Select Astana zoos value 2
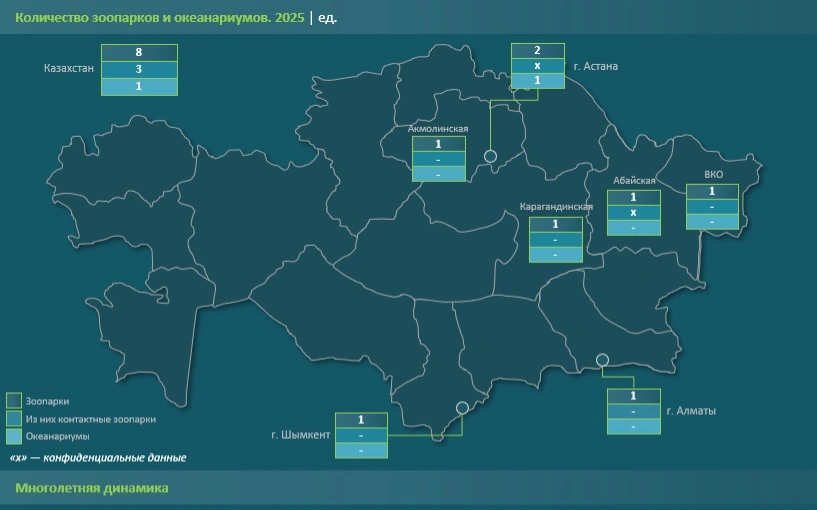 (x=537, y=51)
